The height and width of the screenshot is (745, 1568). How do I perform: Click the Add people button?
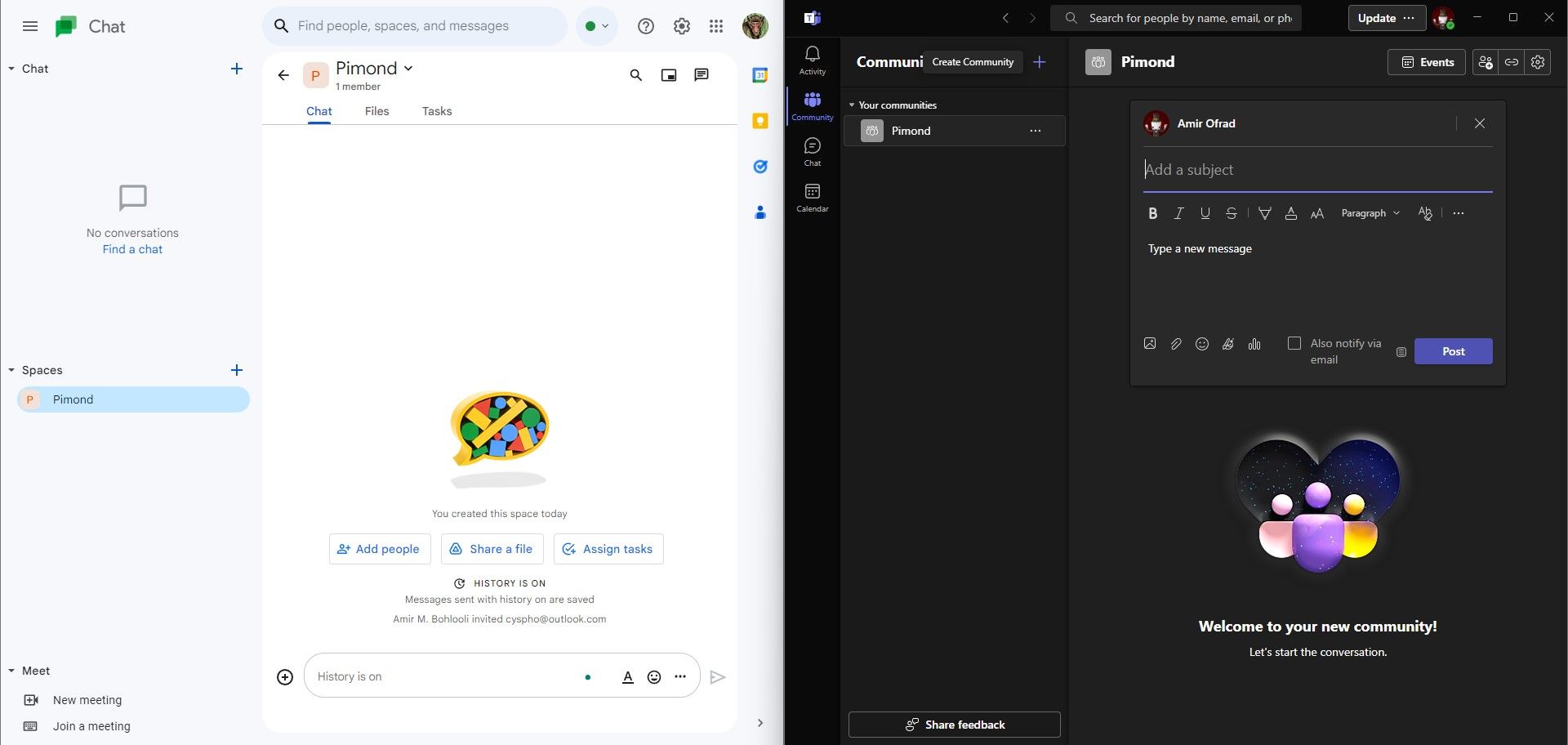[379, 548]
